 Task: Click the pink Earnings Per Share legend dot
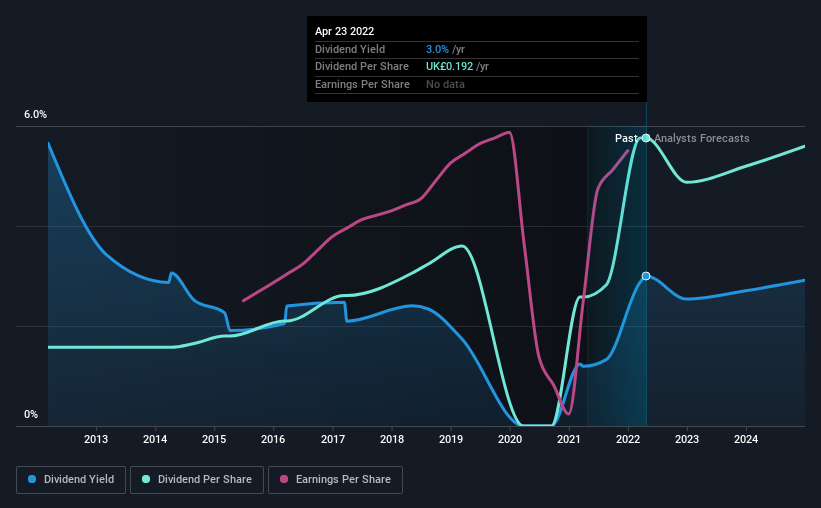coord(284,479)
